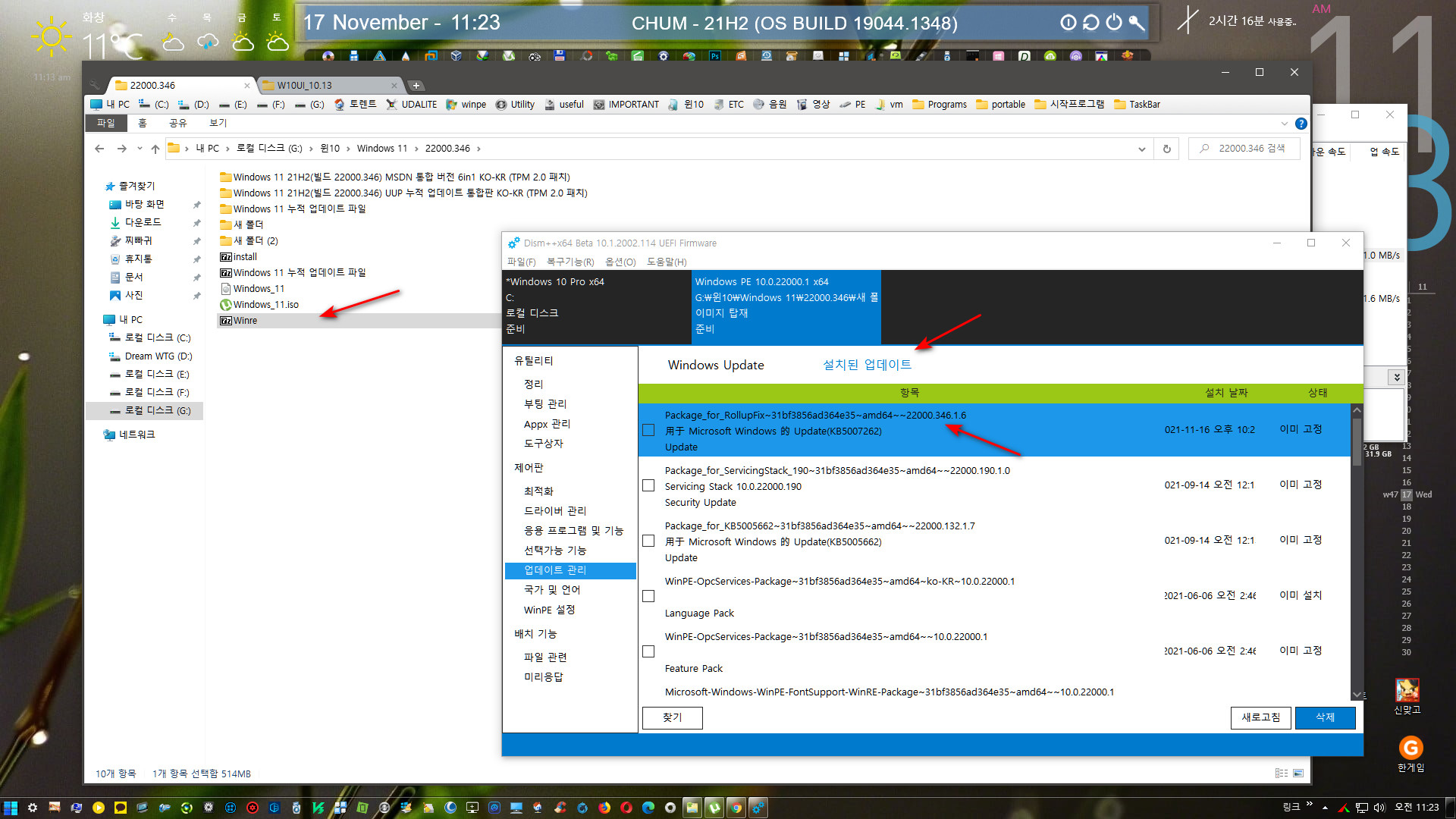Refresh the Explorer folder view
The width and height of the screenshot is (1456, 819).
(x=1166, y=149)
